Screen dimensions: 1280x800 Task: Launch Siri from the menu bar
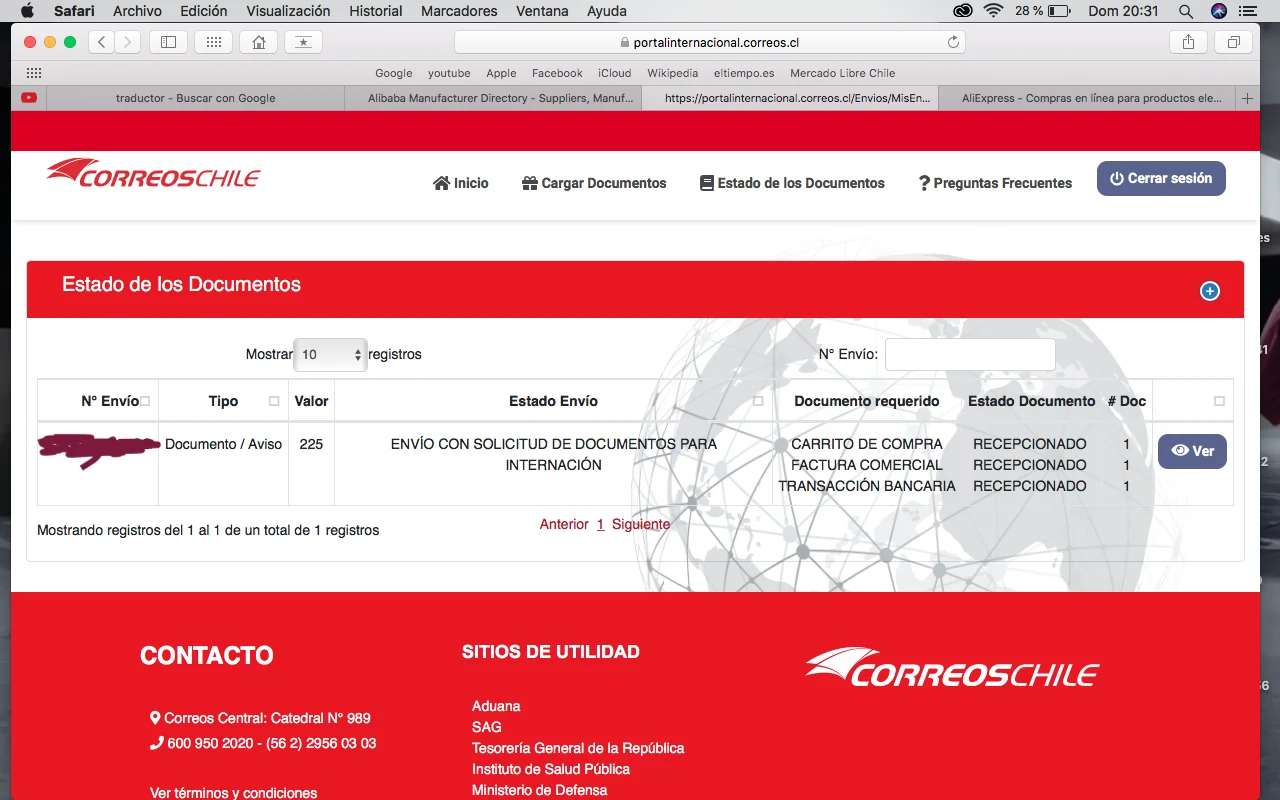[1218, 11]
